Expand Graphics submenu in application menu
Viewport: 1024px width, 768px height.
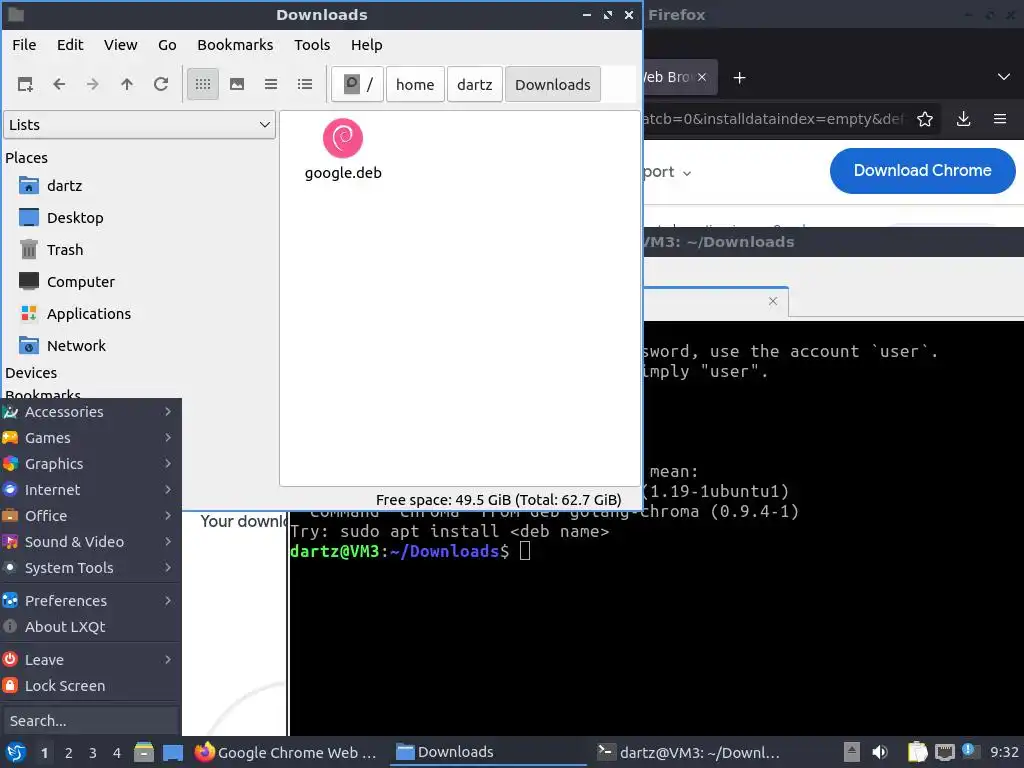(90, 464)
